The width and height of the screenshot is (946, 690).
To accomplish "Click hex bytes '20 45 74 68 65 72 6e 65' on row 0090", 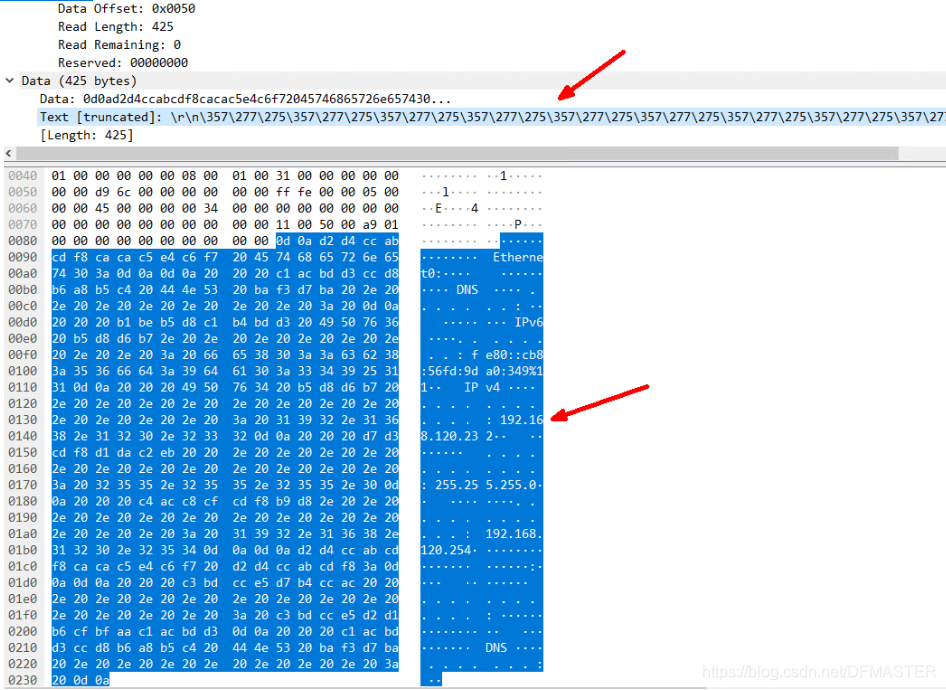I will (316, 257).
